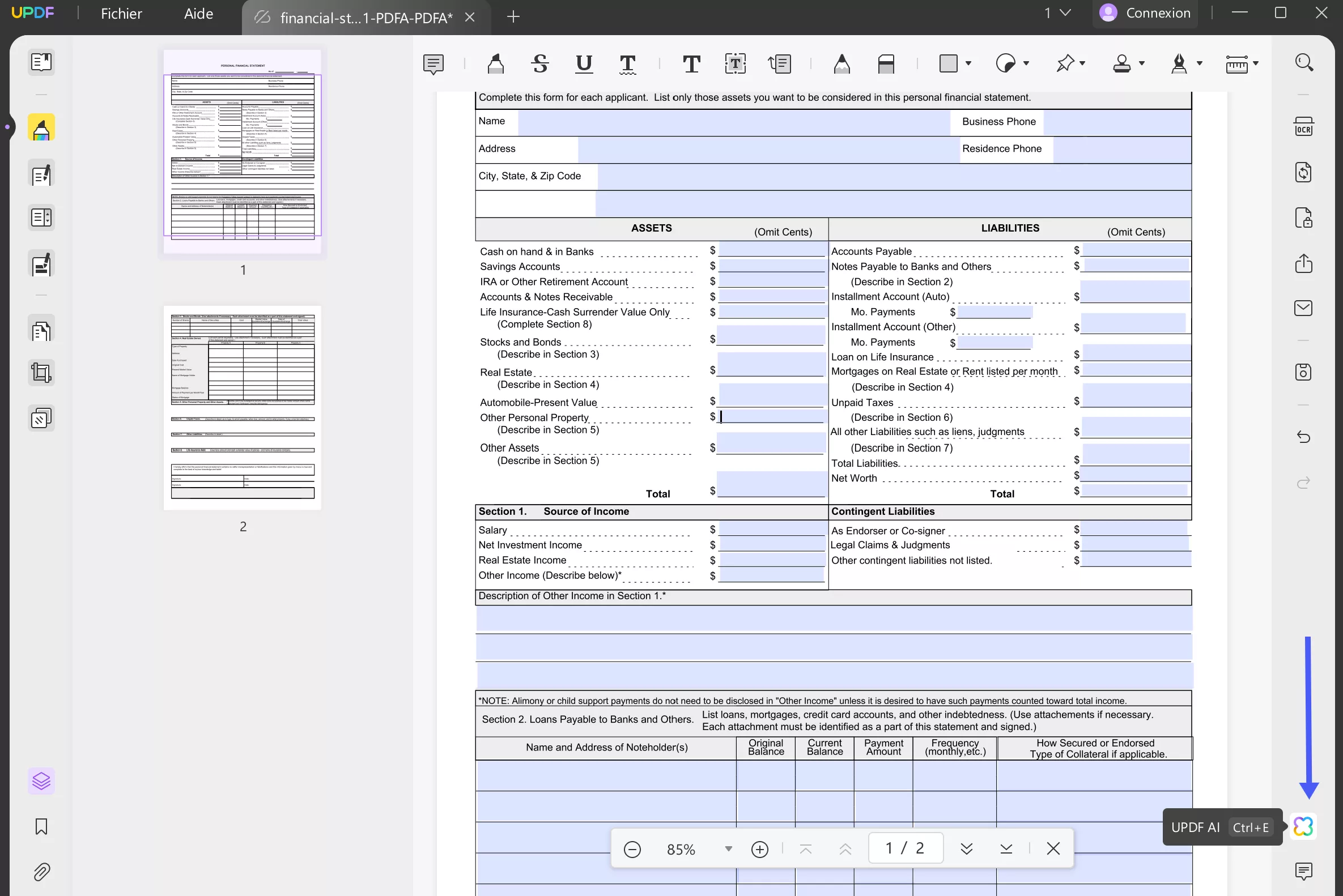Open the rectangle shape dropdown arrow
Image resolution: width=1343 pixels, height=896 pixels.
coord(968,63)
